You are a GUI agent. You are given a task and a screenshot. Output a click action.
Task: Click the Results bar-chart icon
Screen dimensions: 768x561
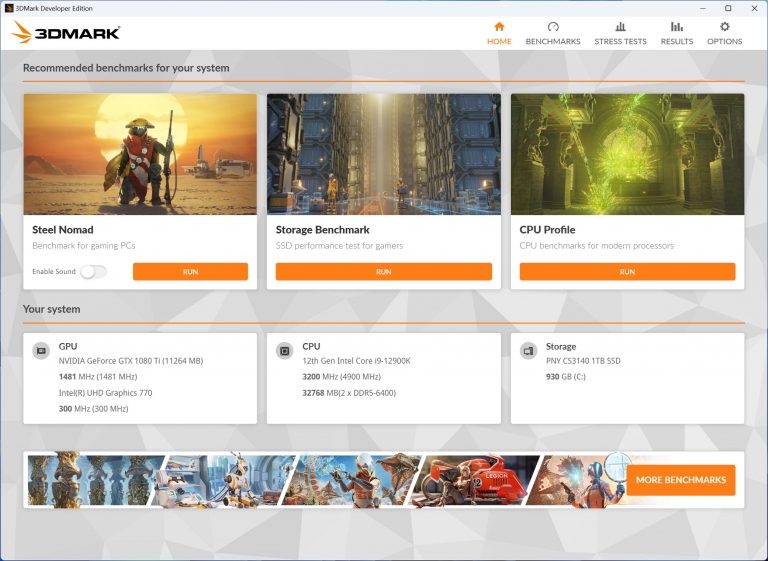click(676, 26)
